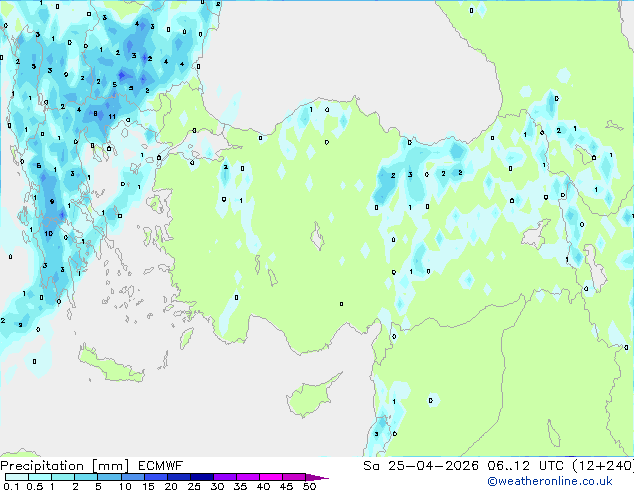Pick the legend swatch between 25 and 30

(x=202, y=477)
